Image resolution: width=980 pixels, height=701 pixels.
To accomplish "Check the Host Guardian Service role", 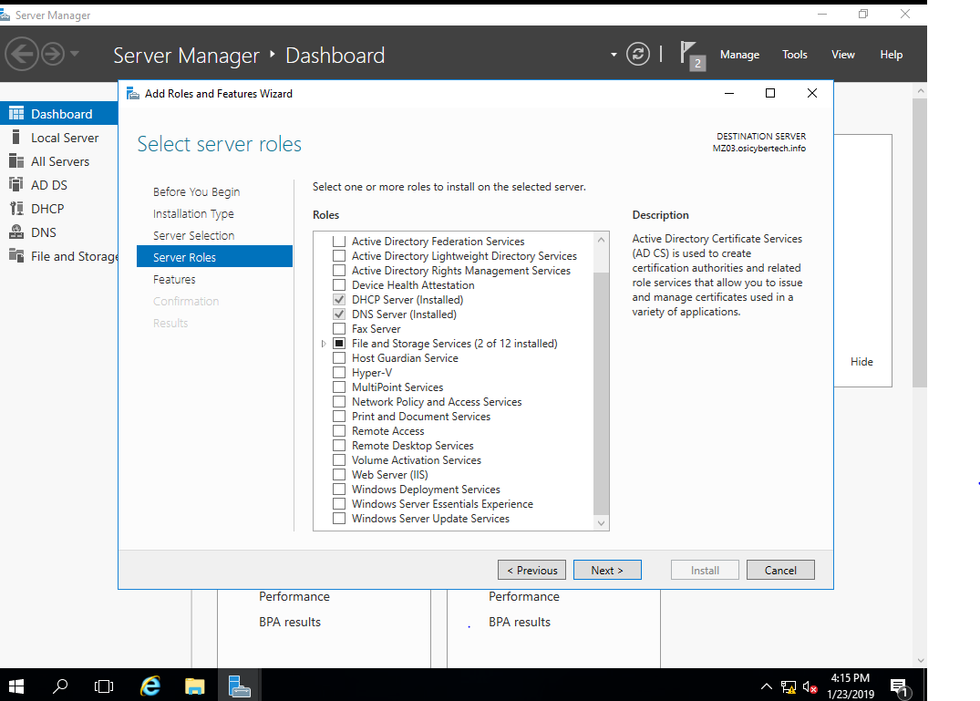I will click(x=339, y=358).
